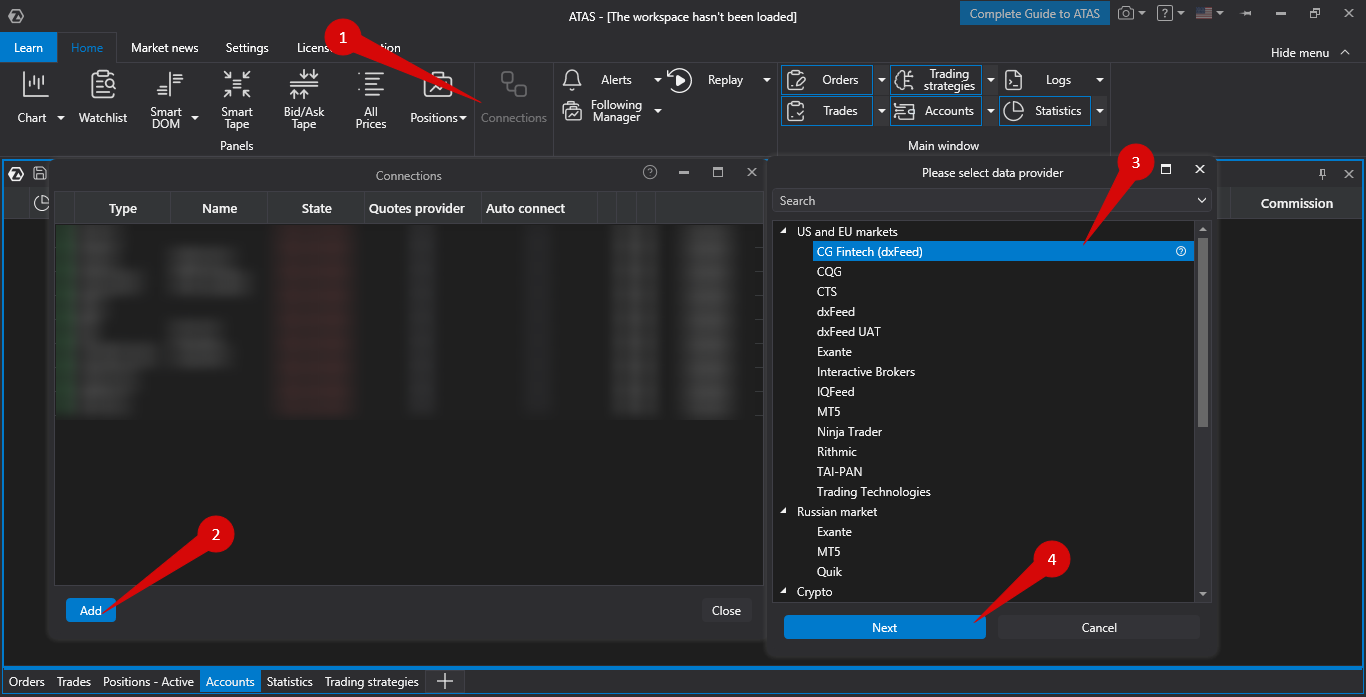The image size is (1366, 697).
Task: Open the Bid/Ask Tape panel
Action: pos(304,99)
